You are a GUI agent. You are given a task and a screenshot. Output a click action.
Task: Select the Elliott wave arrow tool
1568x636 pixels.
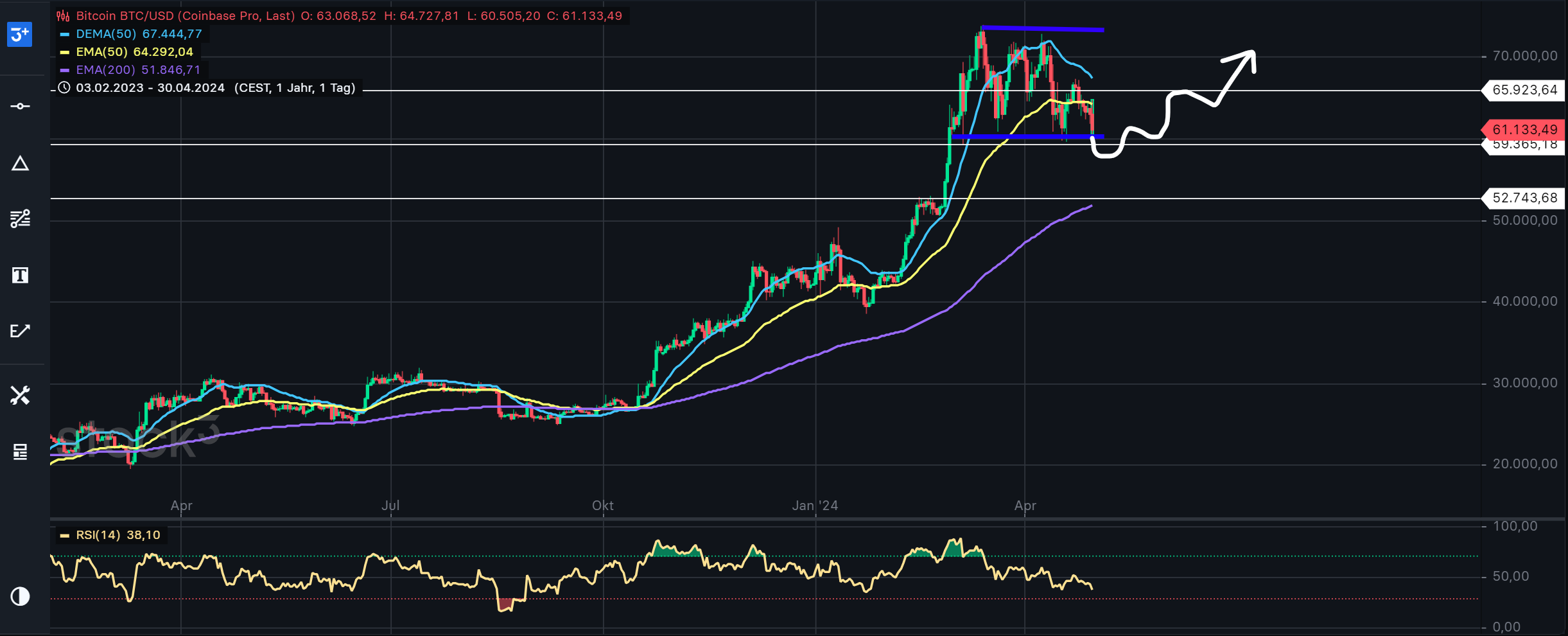[20, 331]
